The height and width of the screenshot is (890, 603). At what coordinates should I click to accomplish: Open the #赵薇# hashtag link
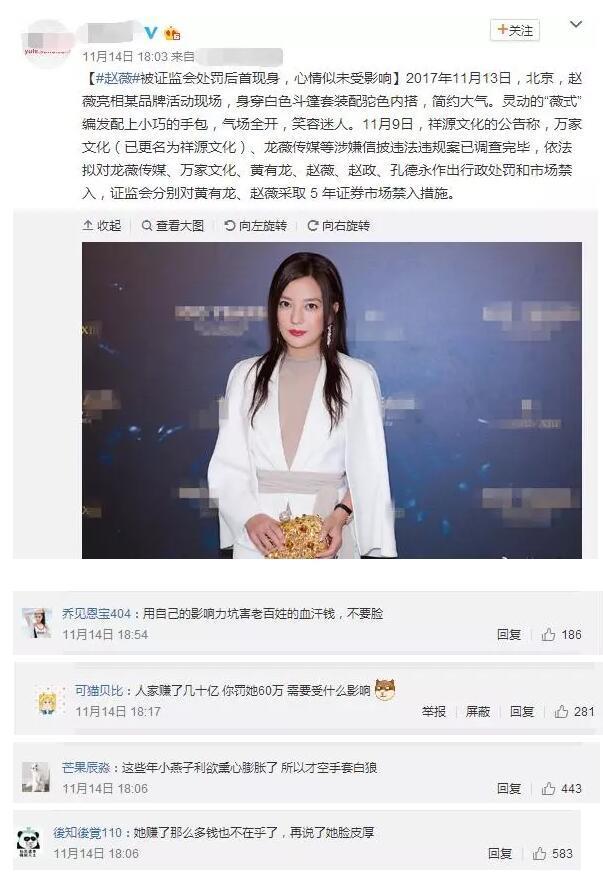tap(117, 78)
